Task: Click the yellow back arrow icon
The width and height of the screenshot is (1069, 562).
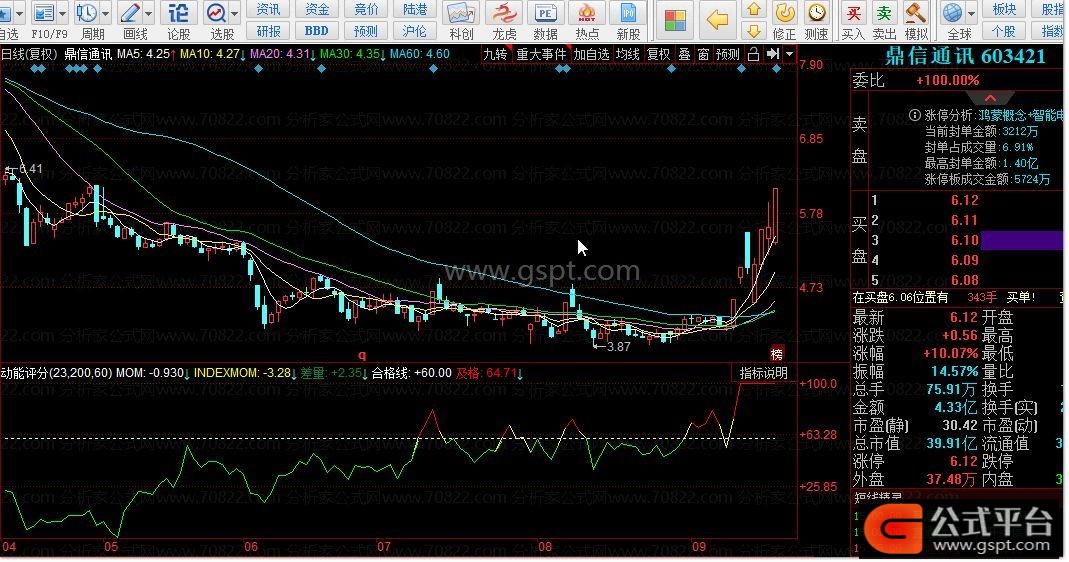Action: point(717,20)
